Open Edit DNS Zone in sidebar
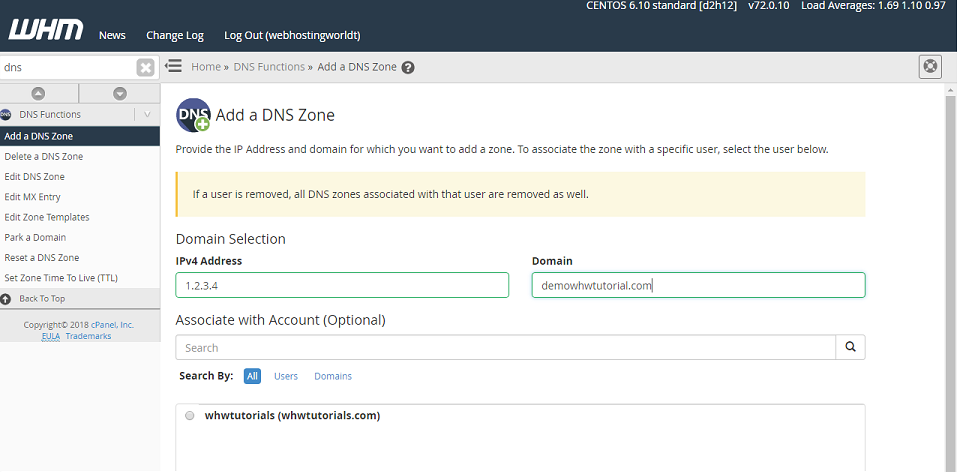The height and width of the screenshot is (472, 958). (35, 177)
